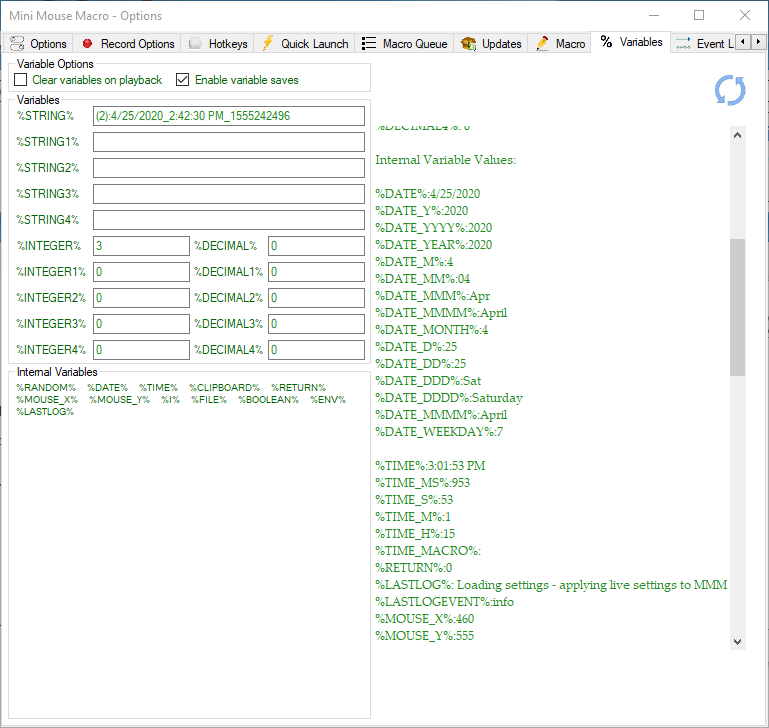The image size is (769, 728).
Task: Maximize the Mini Mouse Macro Options window
Action: [699, 15]
